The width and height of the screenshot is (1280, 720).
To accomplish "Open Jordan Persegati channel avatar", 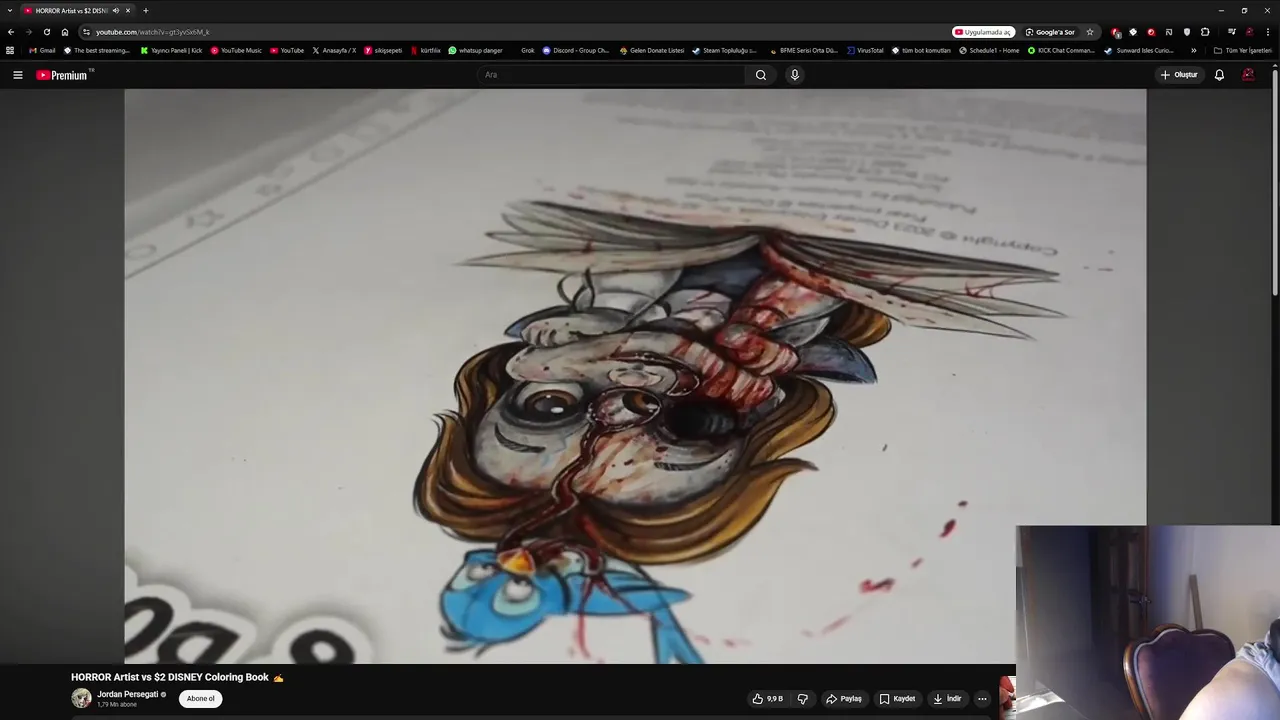I will click(x=81, y=698).
